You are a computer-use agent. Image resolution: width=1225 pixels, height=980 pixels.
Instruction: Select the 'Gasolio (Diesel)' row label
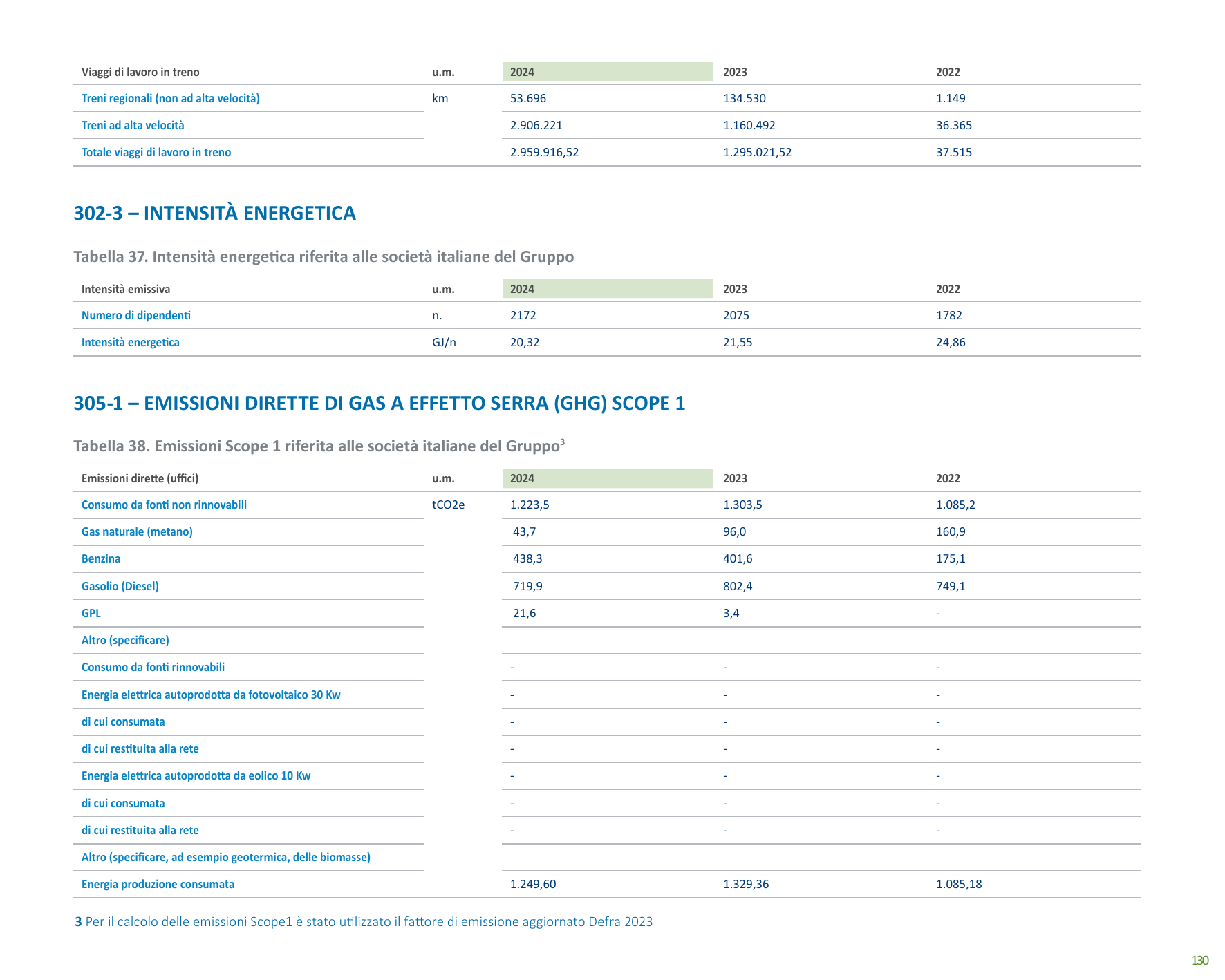[120, 586]
